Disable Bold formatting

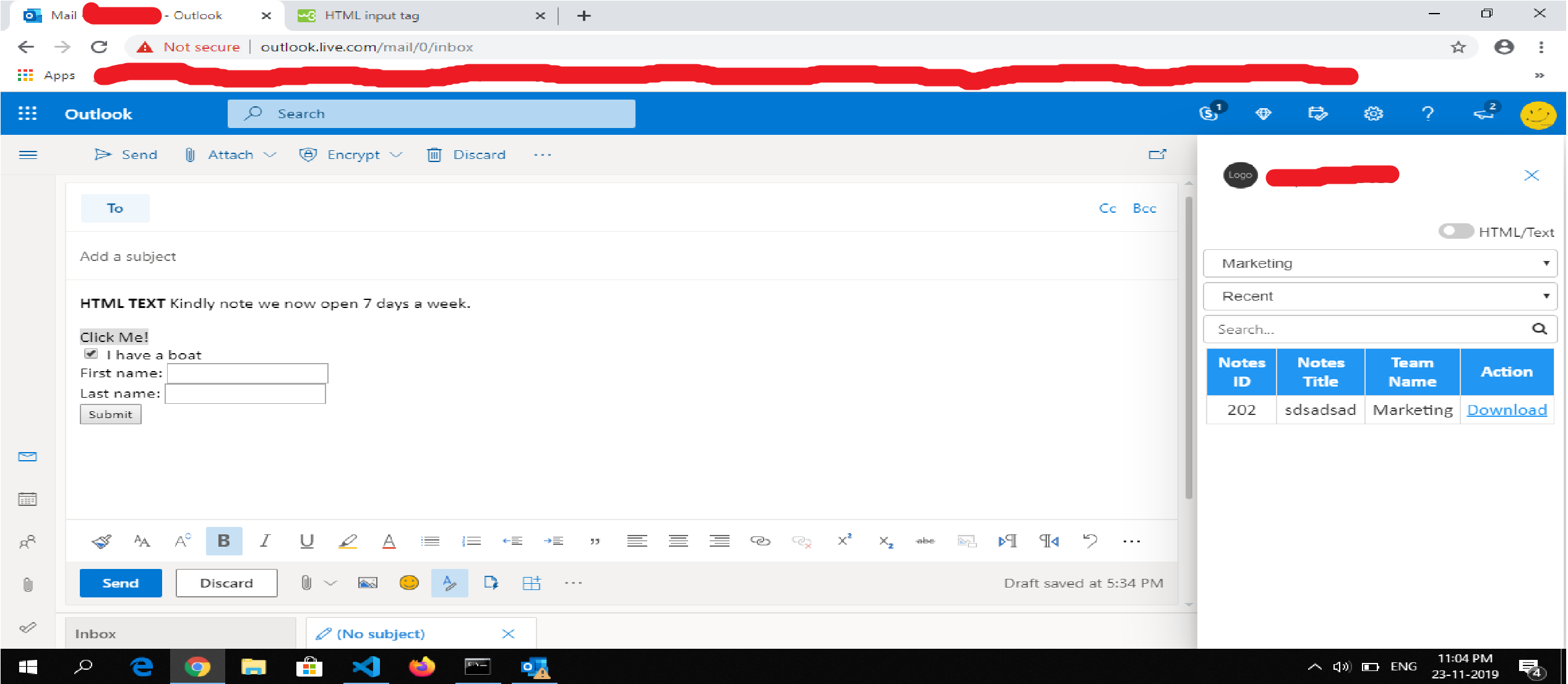[223, 541]
